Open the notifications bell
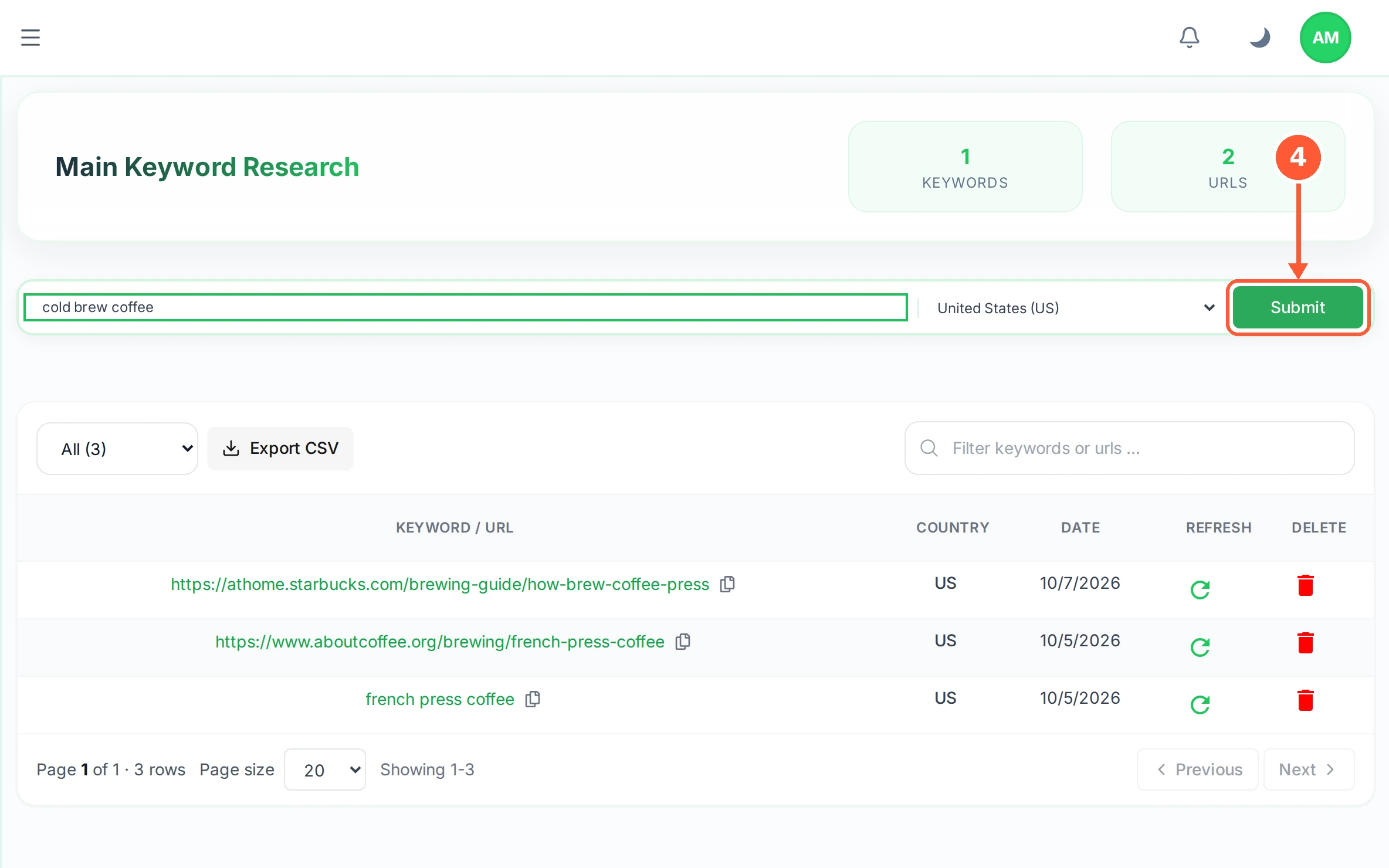This screenshot has width=1389, height=868. point(1189,38)
